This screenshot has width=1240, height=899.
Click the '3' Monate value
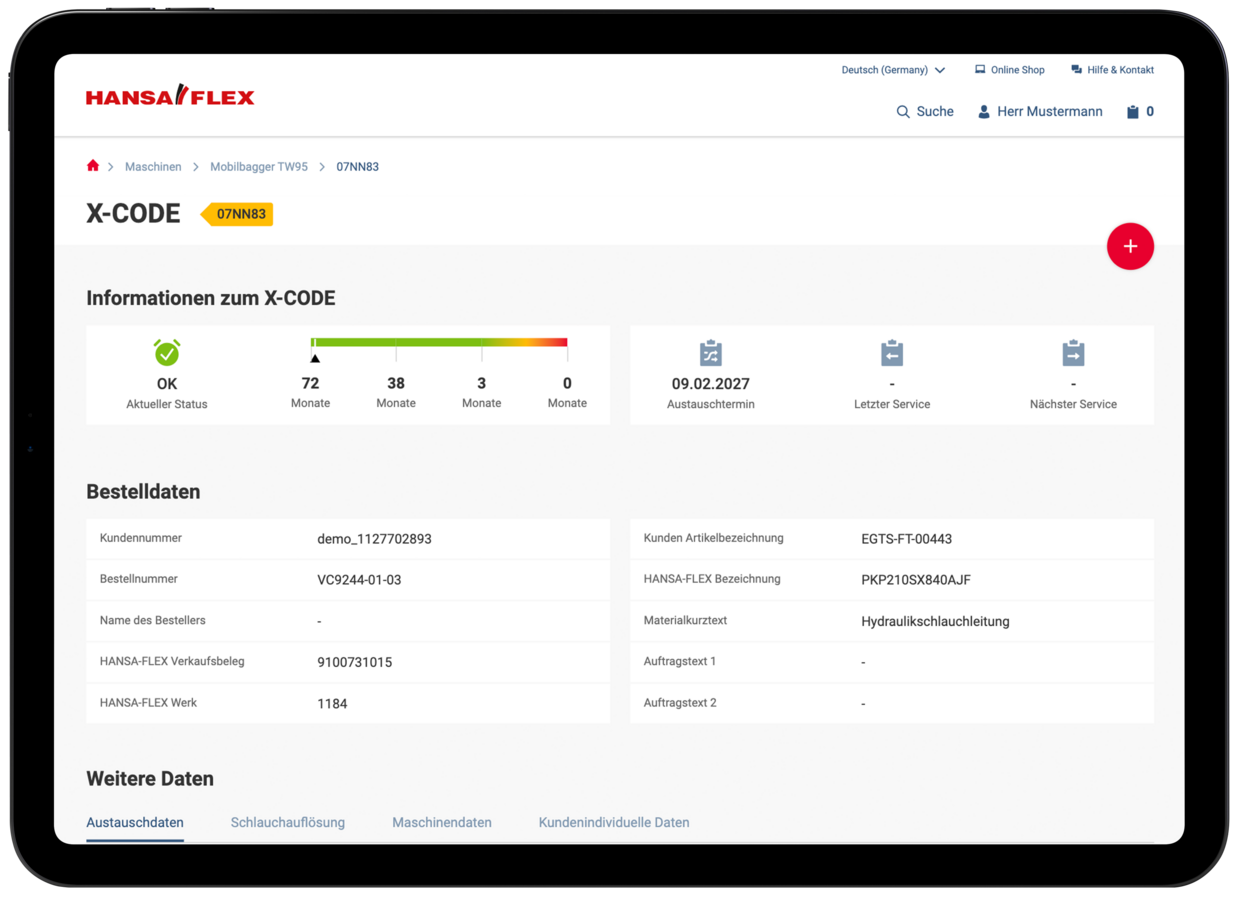481,383
